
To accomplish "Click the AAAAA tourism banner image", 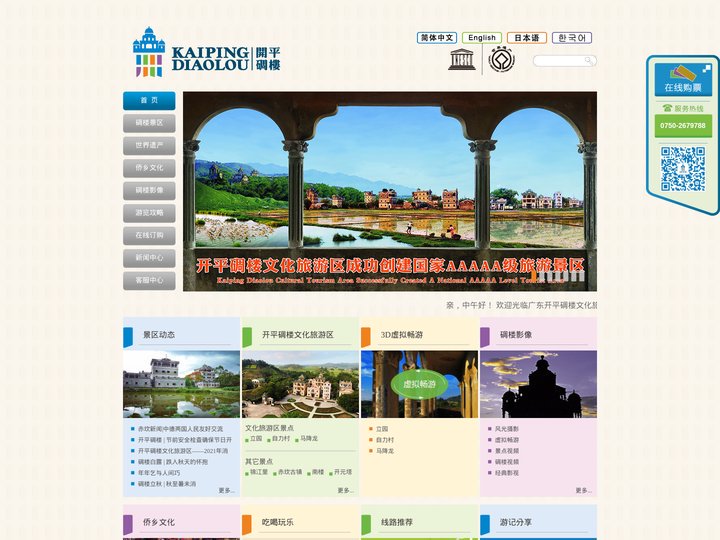I will coord(390,191).
